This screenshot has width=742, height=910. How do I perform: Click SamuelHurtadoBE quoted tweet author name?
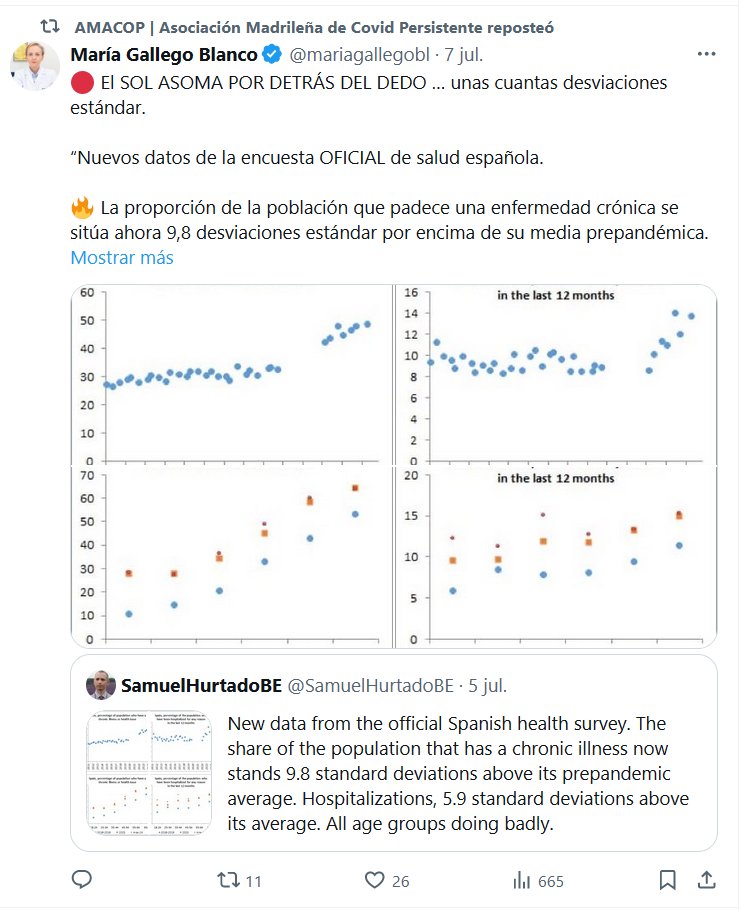coord(201,686)
